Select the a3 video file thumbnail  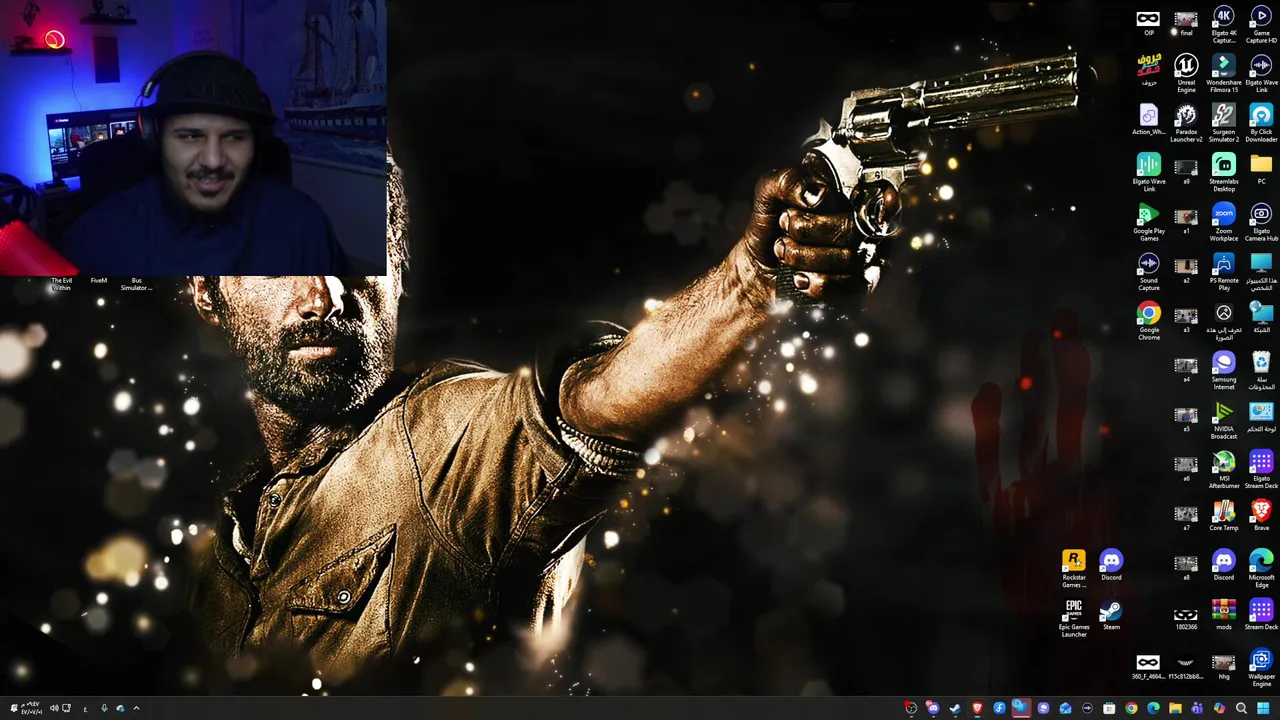pyautogui.click(x=1186, y=319)
